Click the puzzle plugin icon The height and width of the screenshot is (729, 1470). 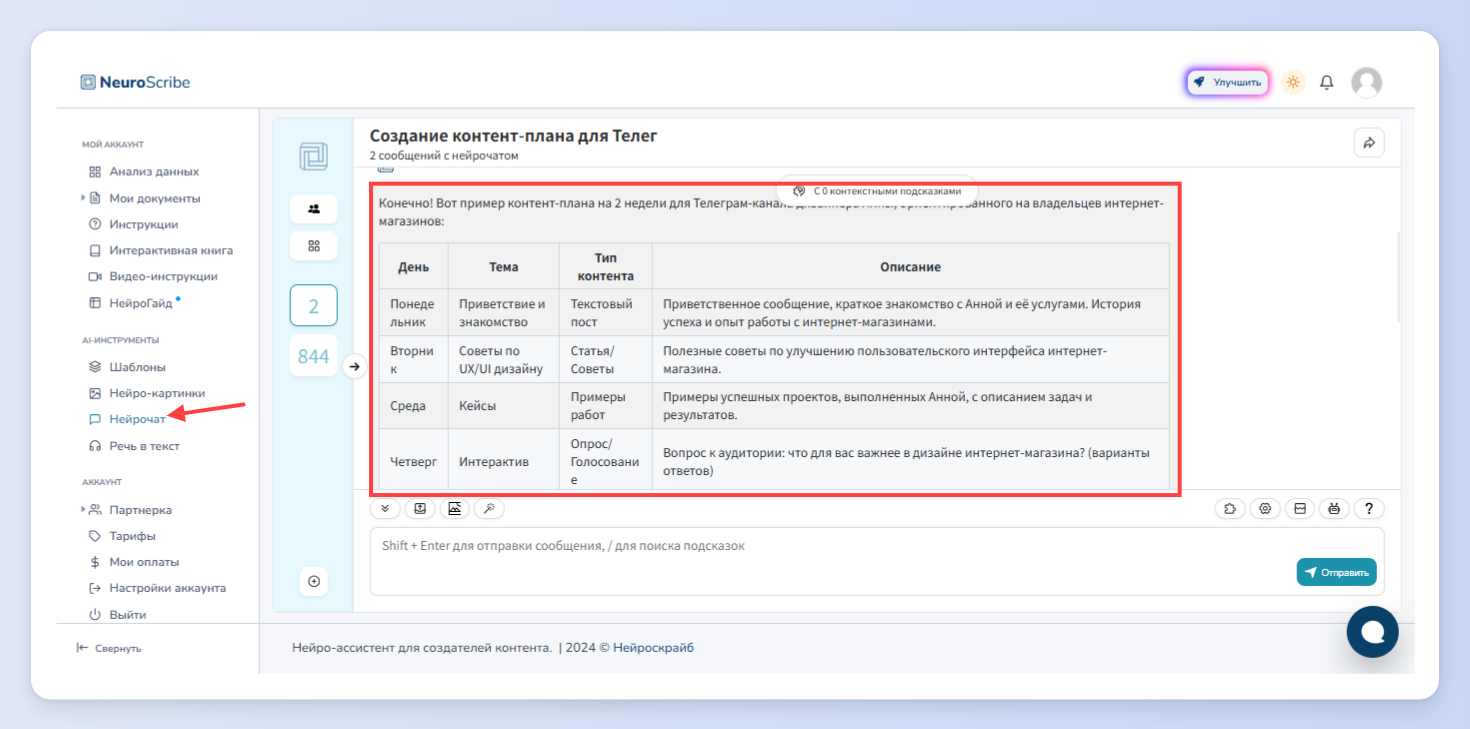(1230, 508)
